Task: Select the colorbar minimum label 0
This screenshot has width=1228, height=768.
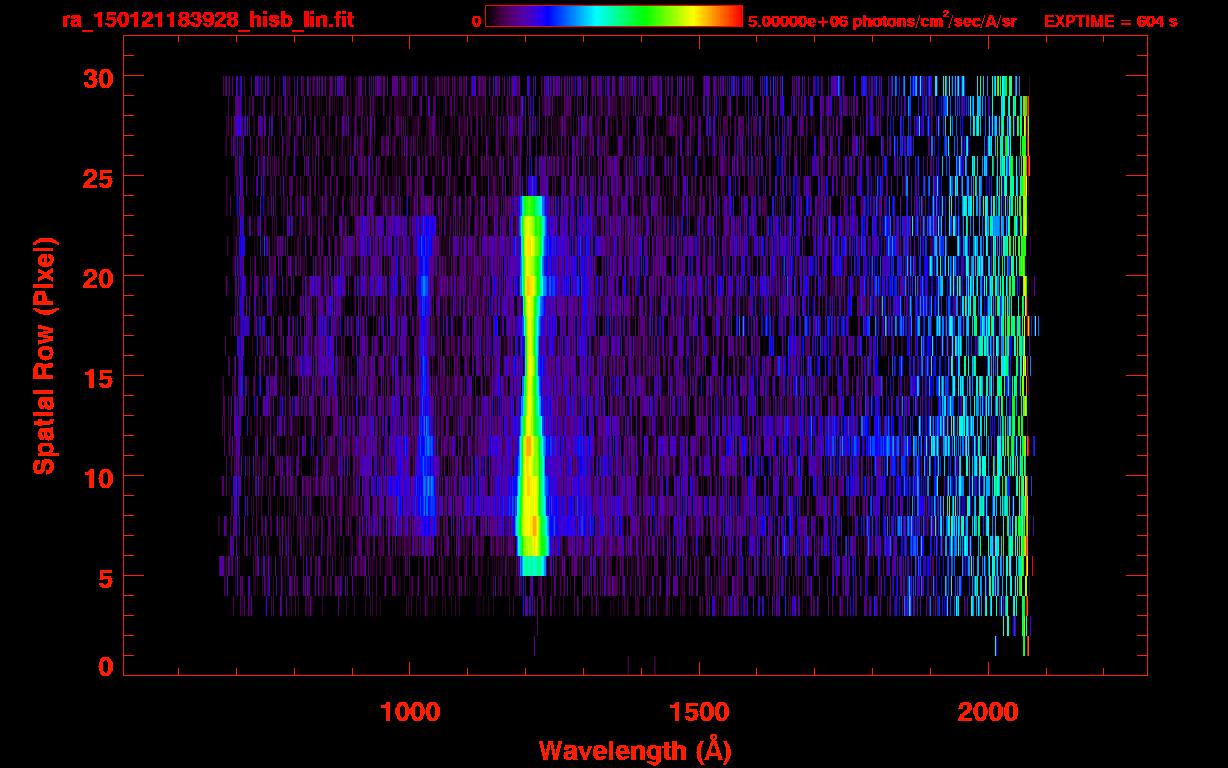Action: [x=476, y=21]
